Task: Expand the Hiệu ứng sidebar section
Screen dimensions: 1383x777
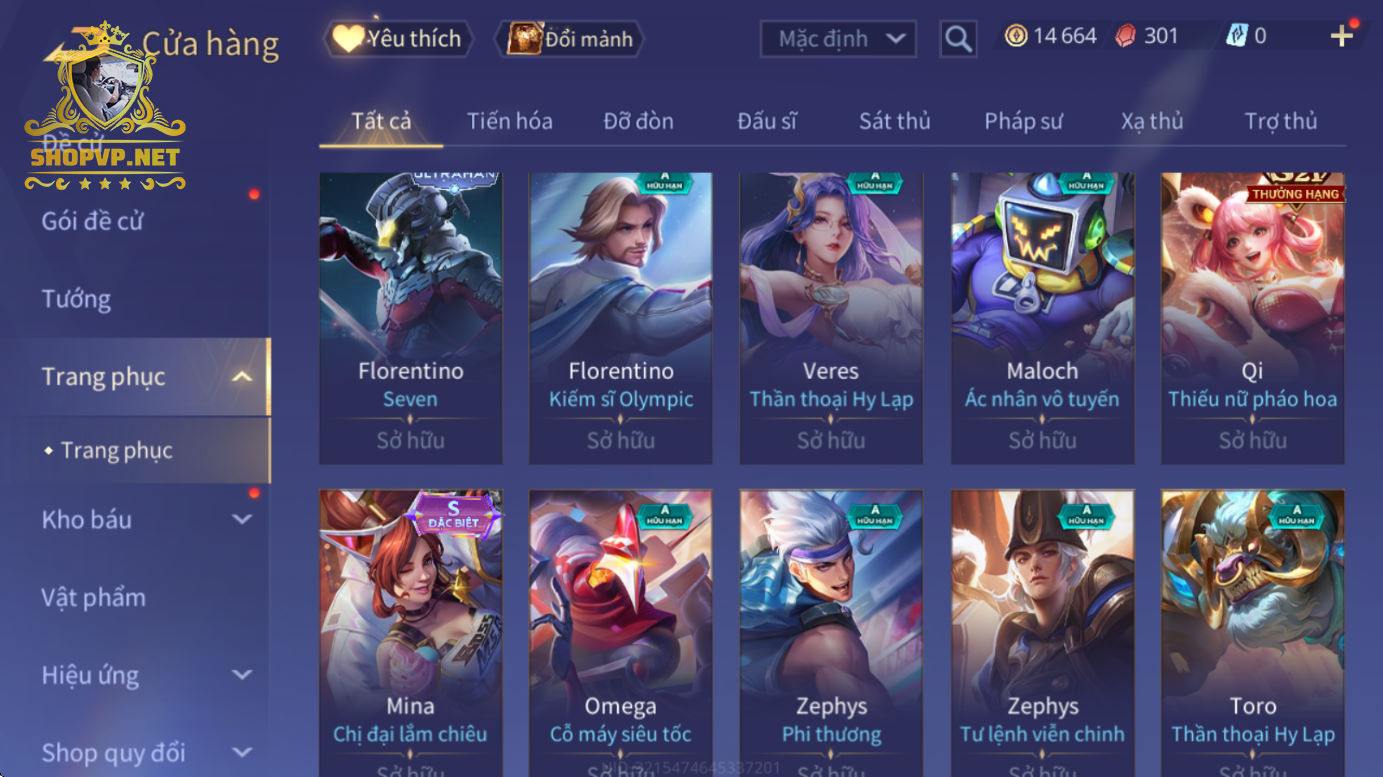Action: pos(241,675)
